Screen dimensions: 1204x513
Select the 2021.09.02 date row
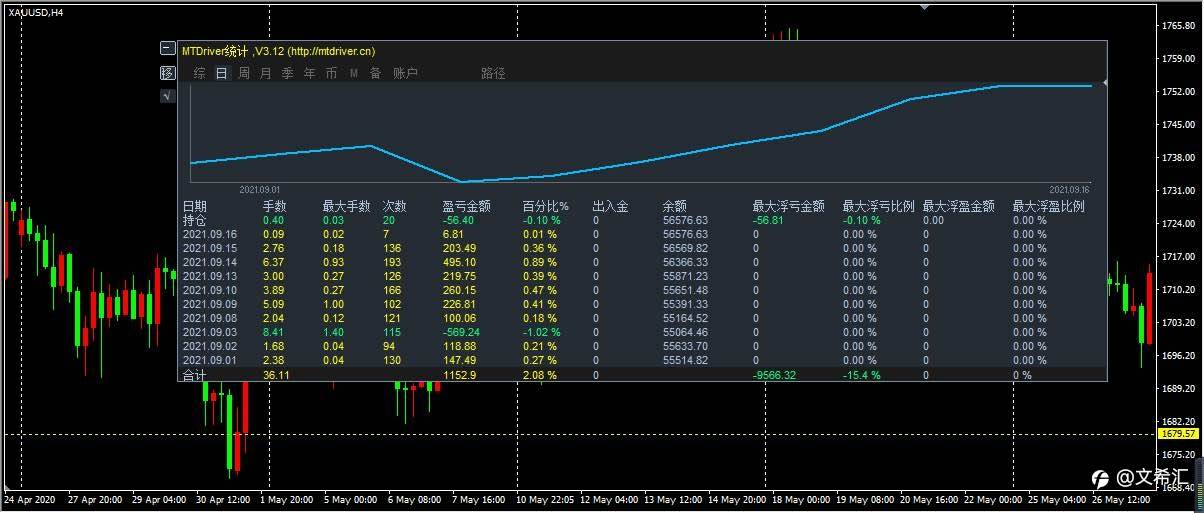point(642,346)
